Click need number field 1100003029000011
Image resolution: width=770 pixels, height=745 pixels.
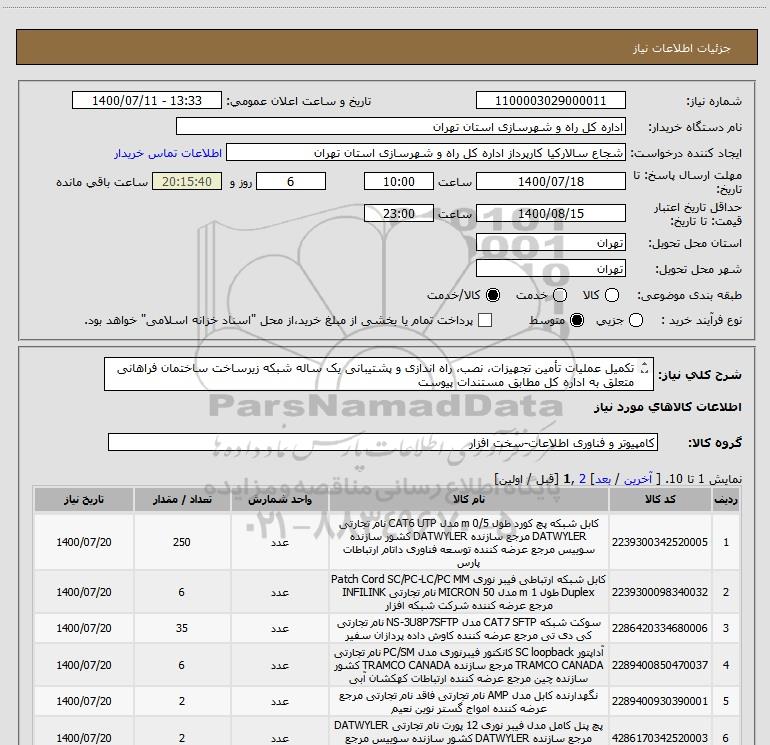[550, 100]
